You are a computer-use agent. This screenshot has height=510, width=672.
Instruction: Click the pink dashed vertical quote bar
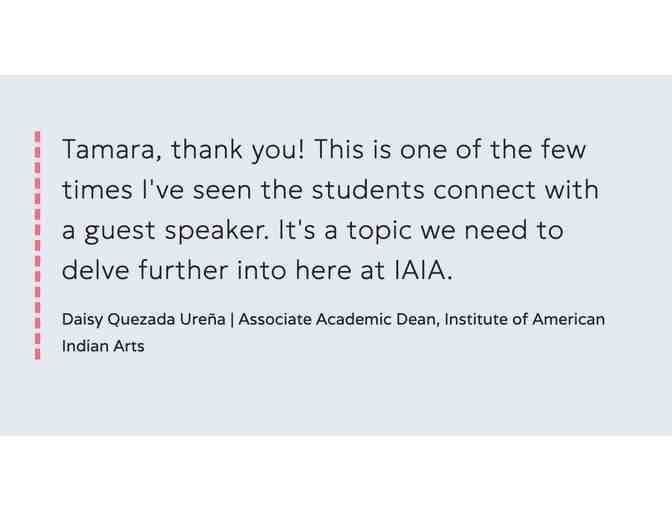click(38, 245)
